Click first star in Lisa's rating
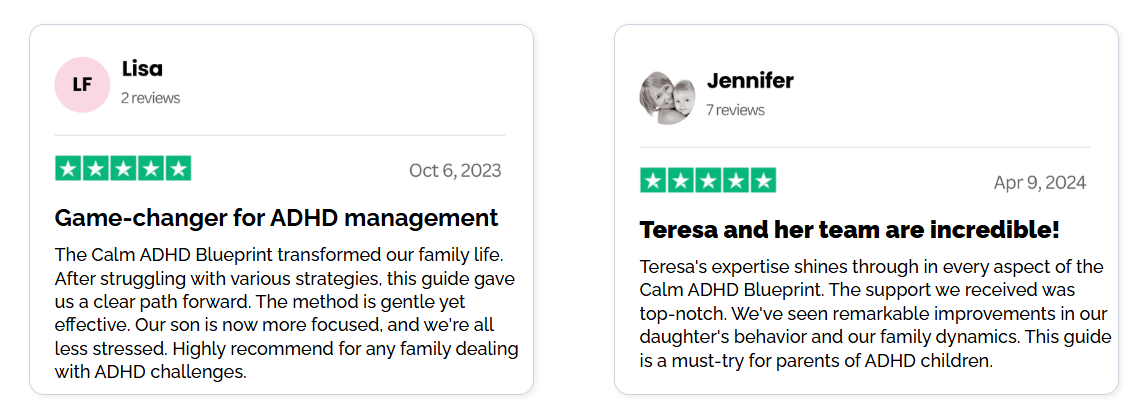This screenshot has width=1143, height=414. click(68, 169)
